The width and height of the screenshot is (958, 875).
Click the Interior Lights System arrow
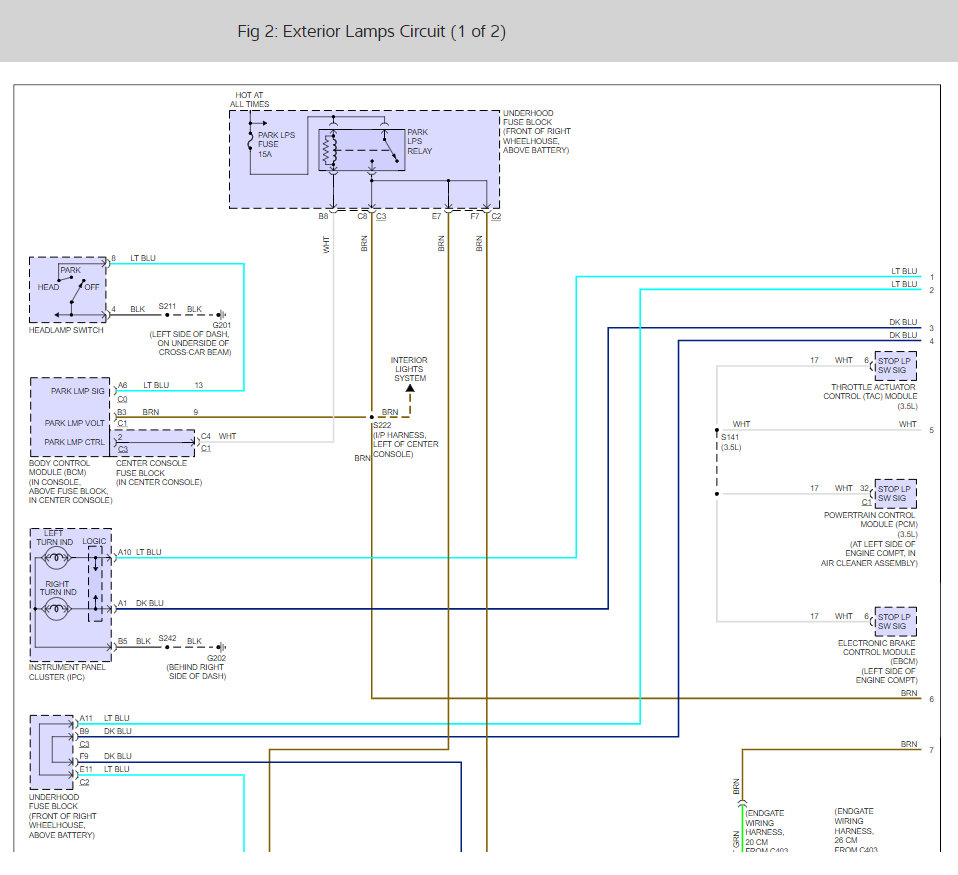pyautogui.click(x=409, y=389)
